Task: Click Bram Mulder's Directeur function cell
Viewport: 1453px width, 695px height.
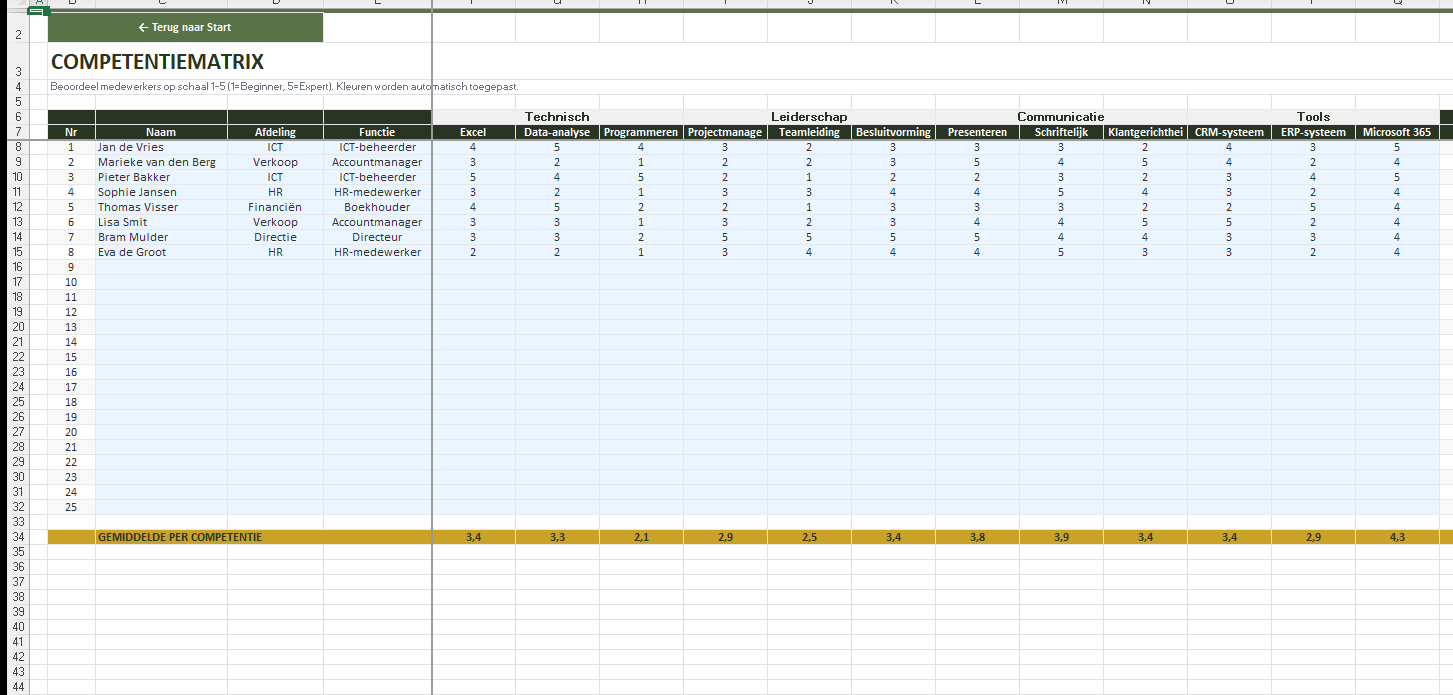Action: pos(377,237)
